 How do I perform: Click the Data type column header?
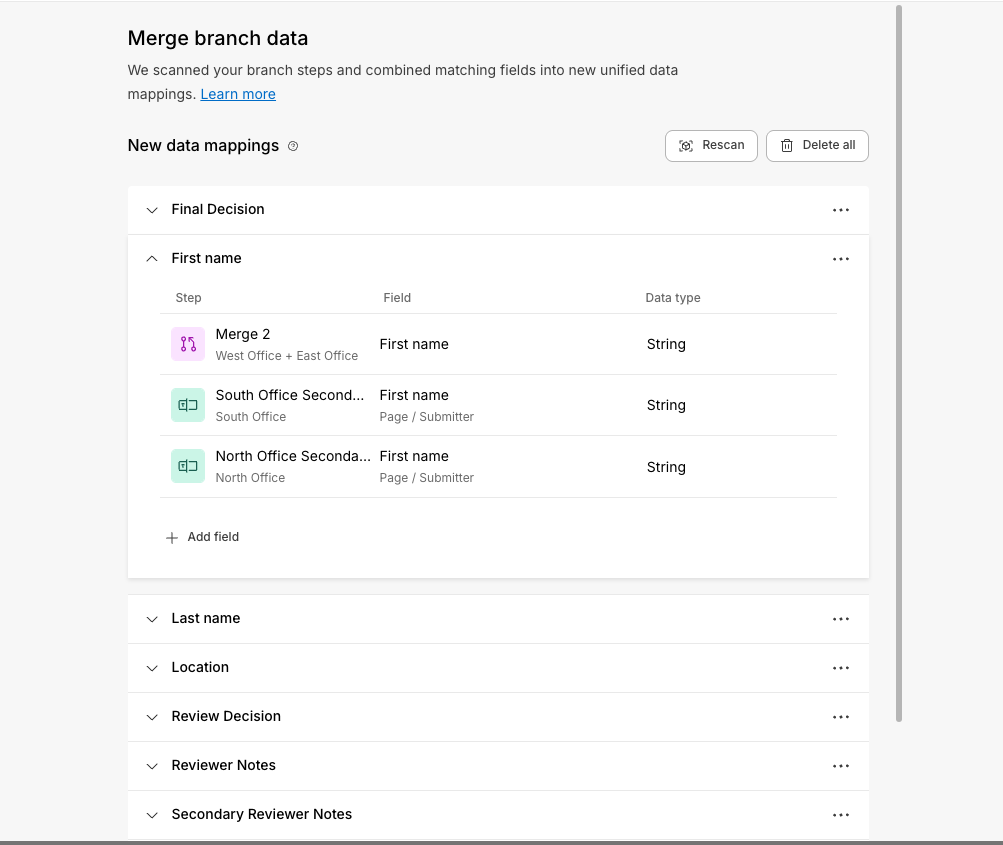coord(673,297)
